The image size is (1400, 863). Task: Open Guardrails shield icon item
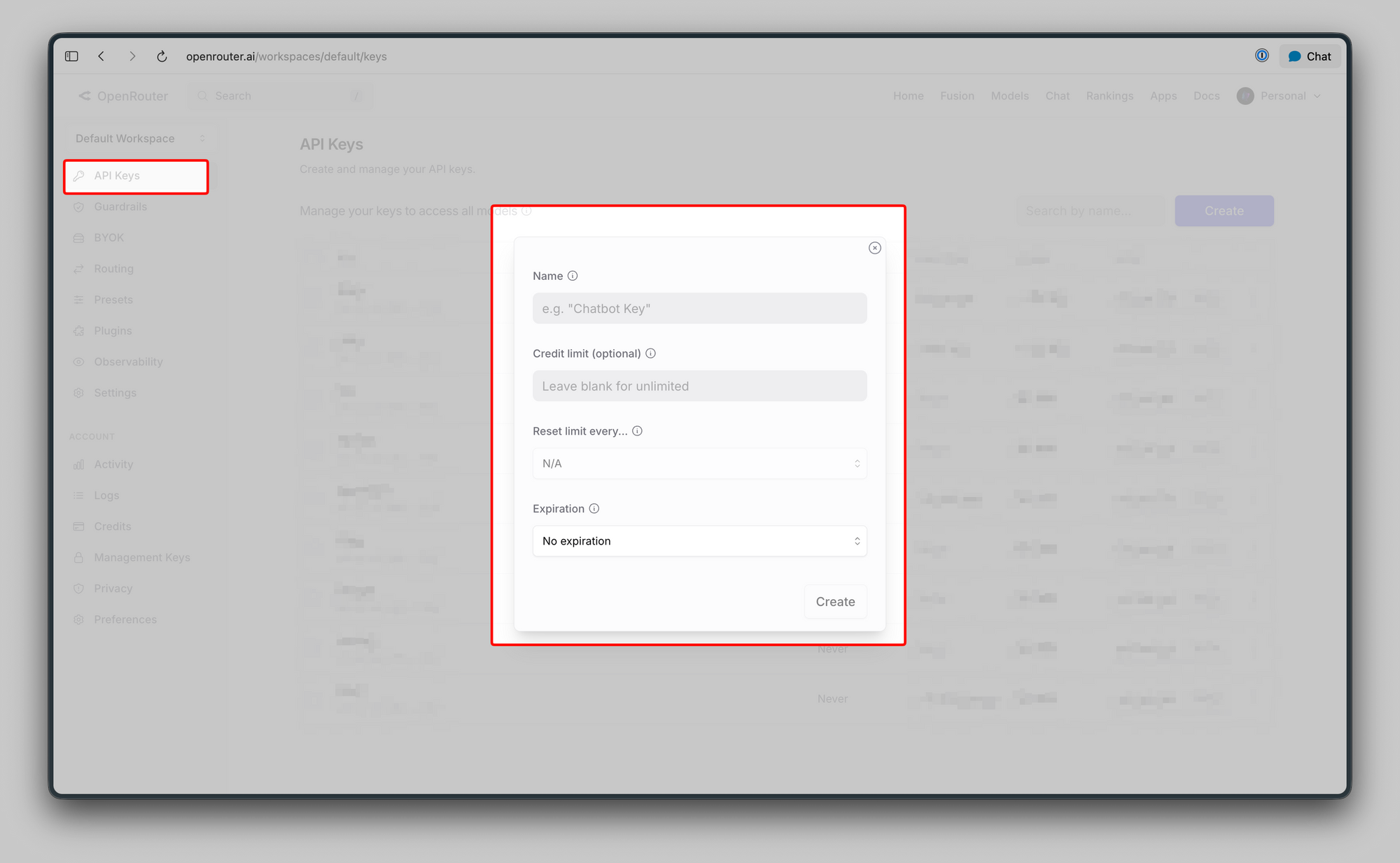pyautogui.click(x=78, y=207)
